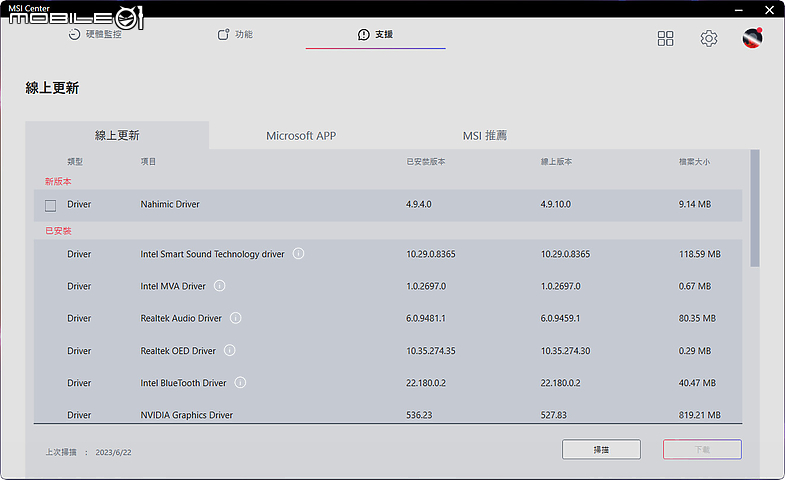
Task: Click the 已安裝版本 column header
Action: click(426, 162)
